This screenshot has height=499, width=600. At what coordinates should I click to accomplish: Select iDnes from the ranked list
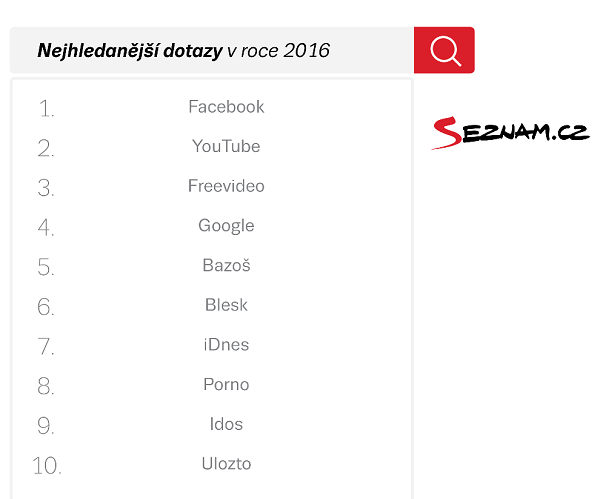click(x=226, y=345)
